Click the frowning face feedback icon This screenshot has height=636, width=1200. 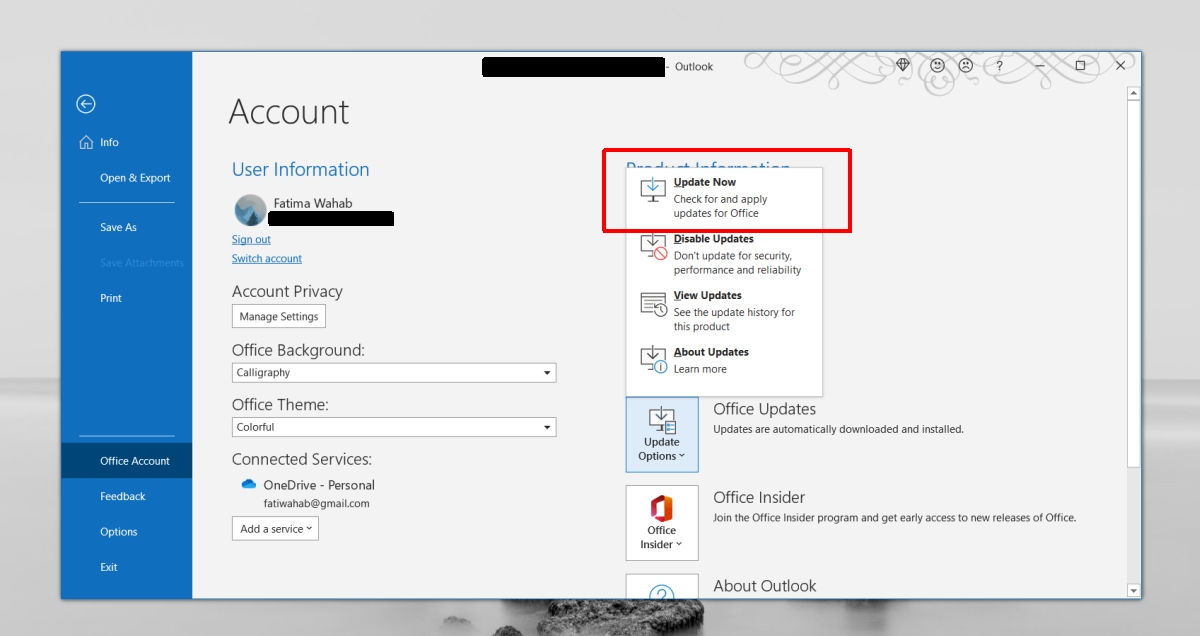(x=966, y=65)
